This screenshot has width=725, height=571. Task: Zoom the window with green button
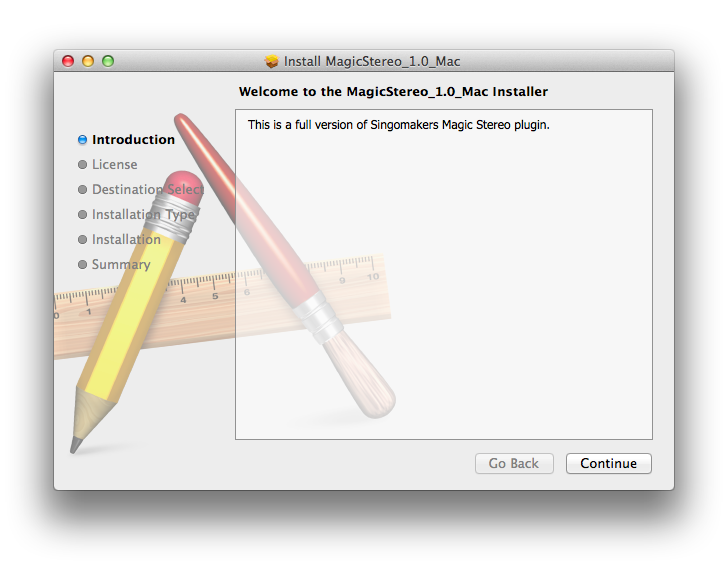click(x=108, y=61)
